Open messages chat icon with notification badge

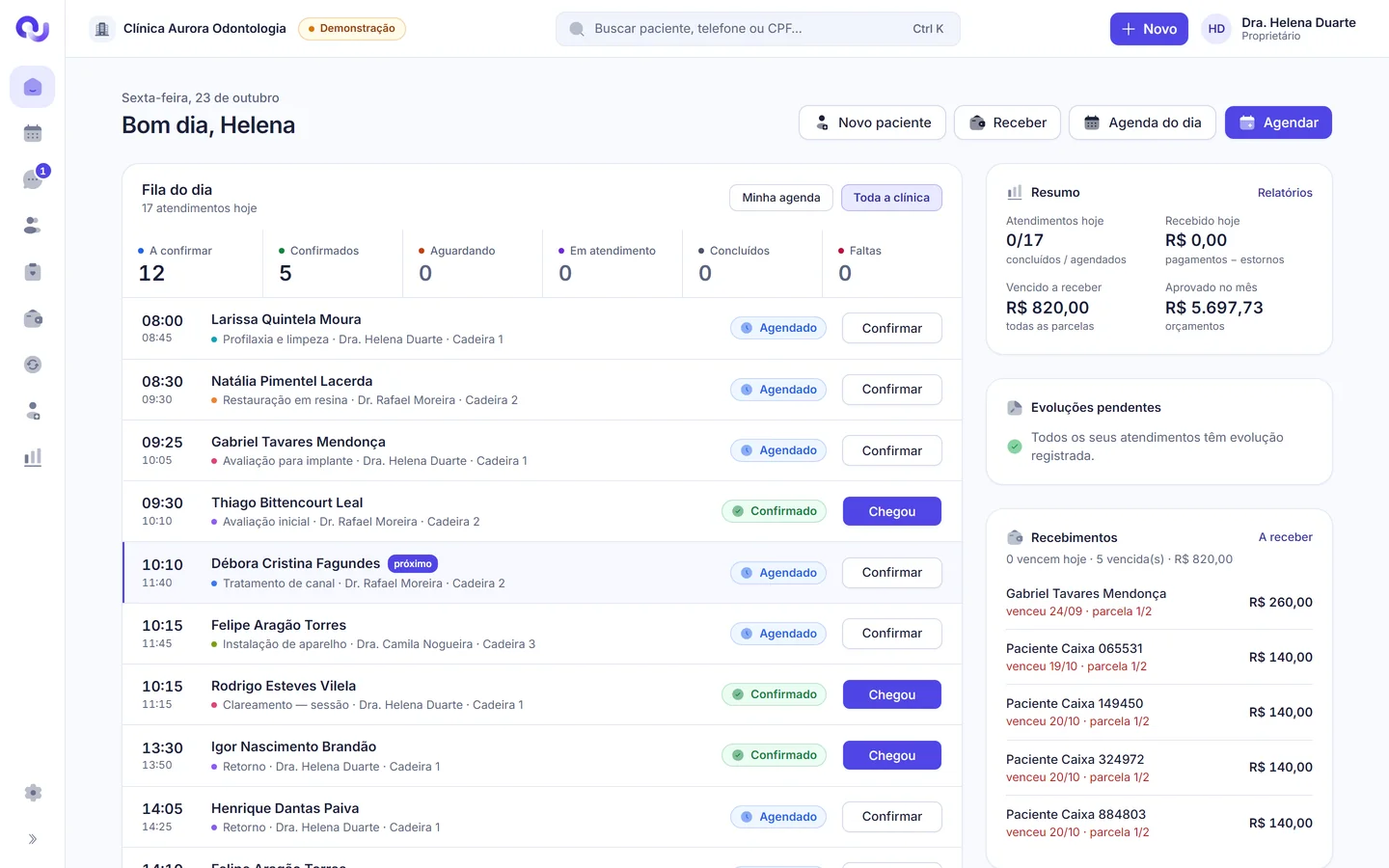[33, 179]
